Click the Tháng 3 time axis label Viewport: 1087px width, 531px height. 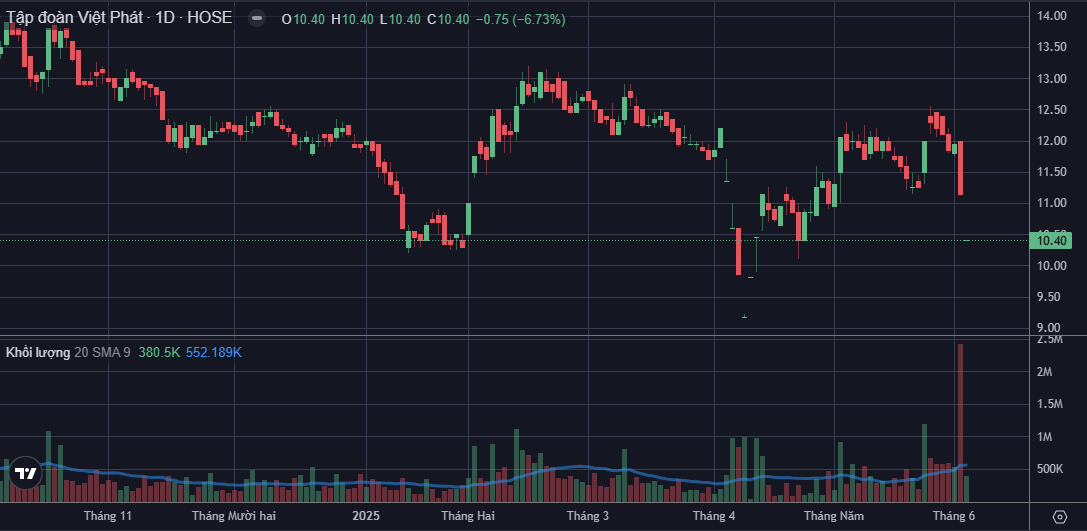pyautogui.click(x=588, y=516)
